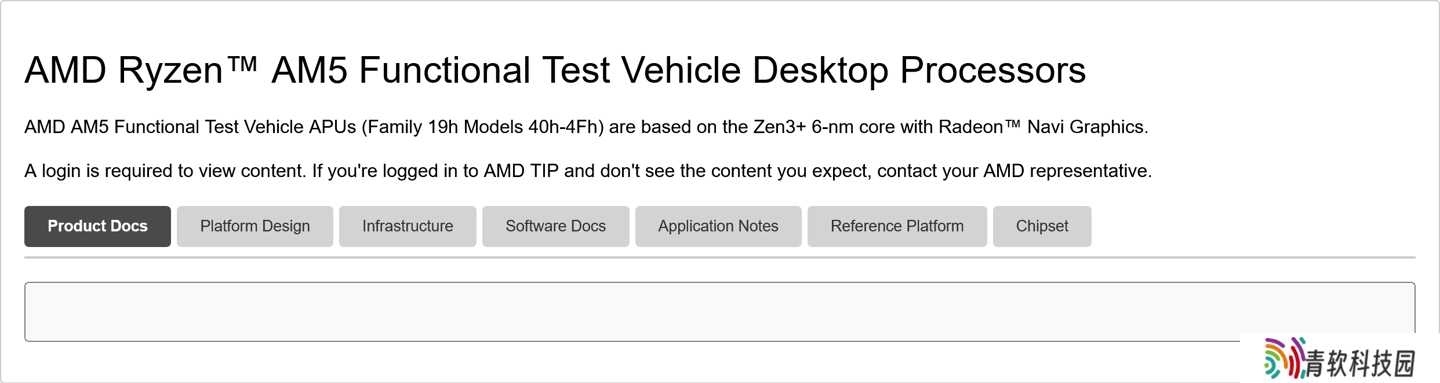Open the Infrastructure tab
Screen dimensions: 1440x383
[407, 226]
